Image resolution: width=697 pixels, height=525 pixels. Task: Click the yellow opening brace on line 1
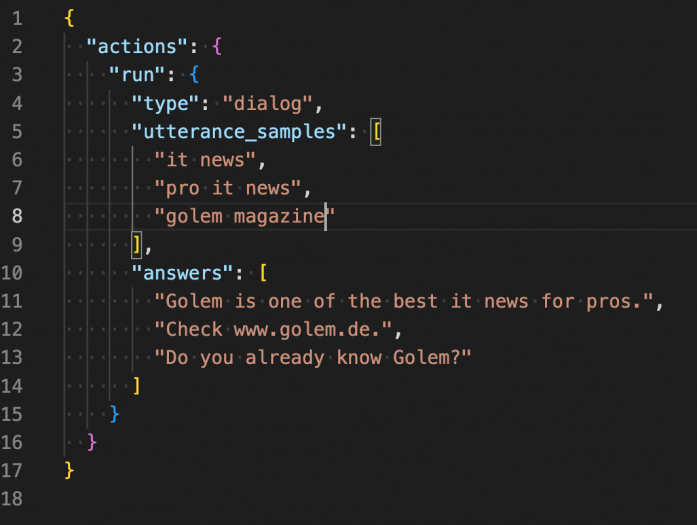click(x=69, y=19)
